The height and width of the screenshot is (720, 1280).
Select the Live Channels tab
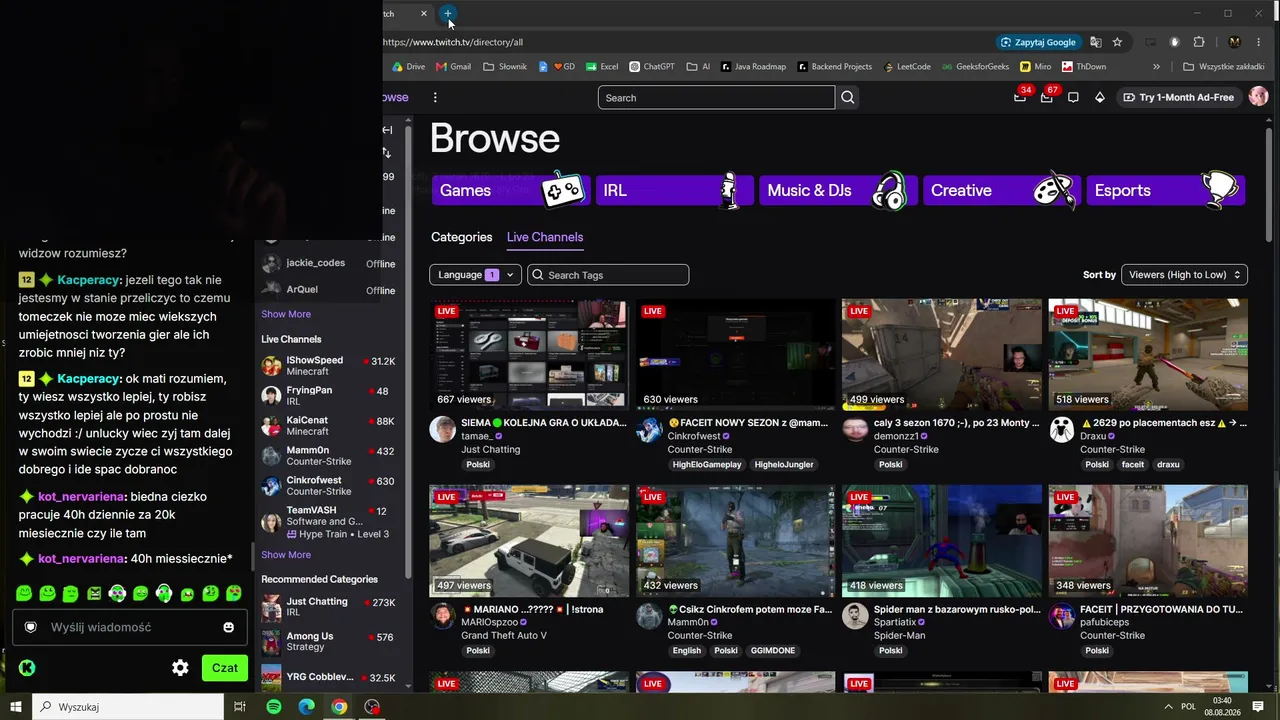point(545,237)
